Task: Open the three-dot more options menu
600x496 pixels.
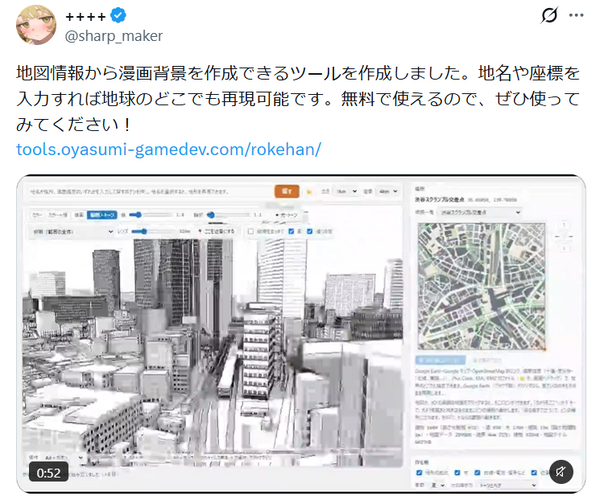Action: click(x=576, y=15)
